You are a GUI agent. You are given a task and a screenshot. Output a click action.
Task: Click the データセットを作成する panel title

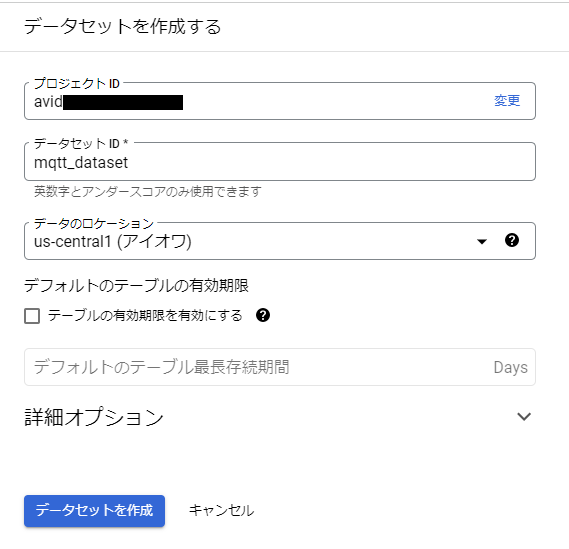click(122, 26)
